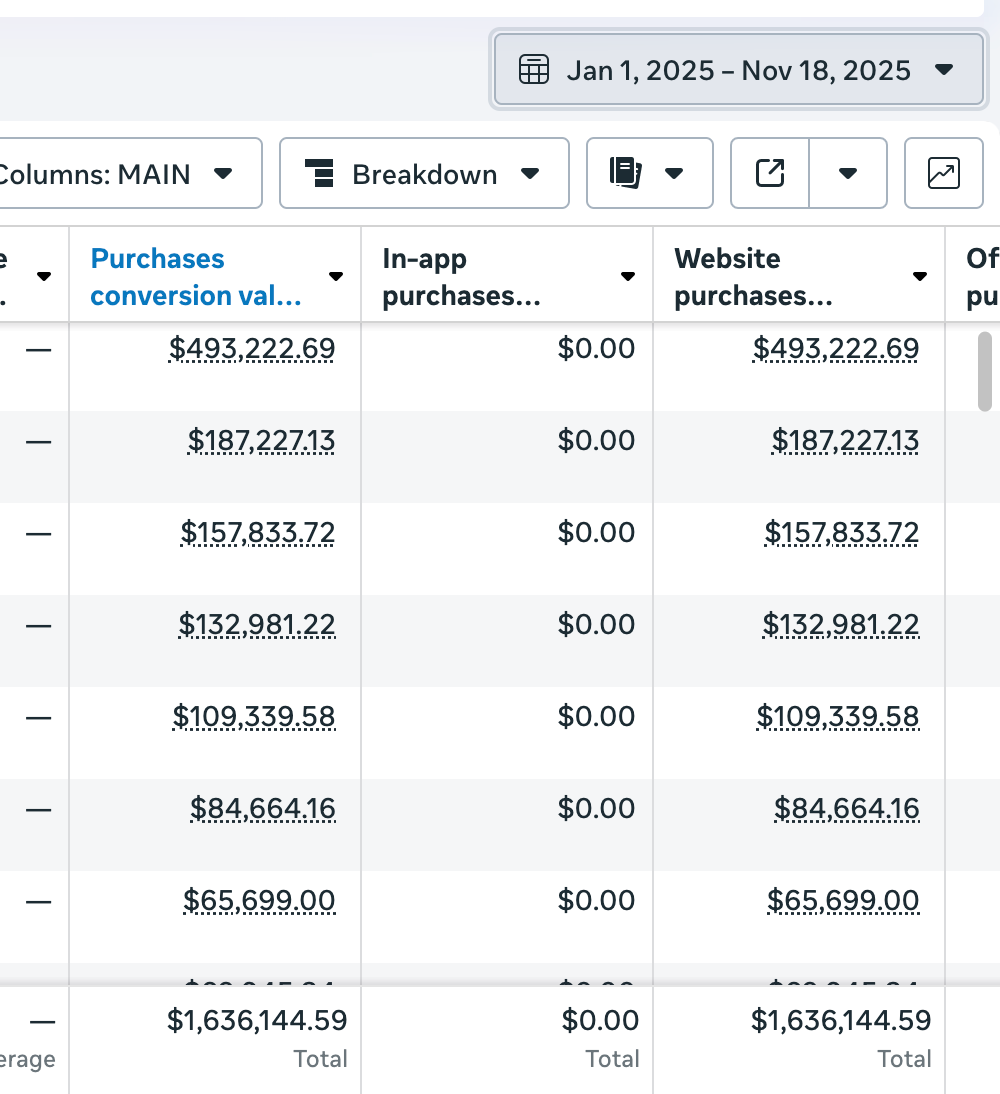Viewport: 1000px width, 1094px height.
Task: Sort by Website purchases column header
Action: (x=753, y=277)
